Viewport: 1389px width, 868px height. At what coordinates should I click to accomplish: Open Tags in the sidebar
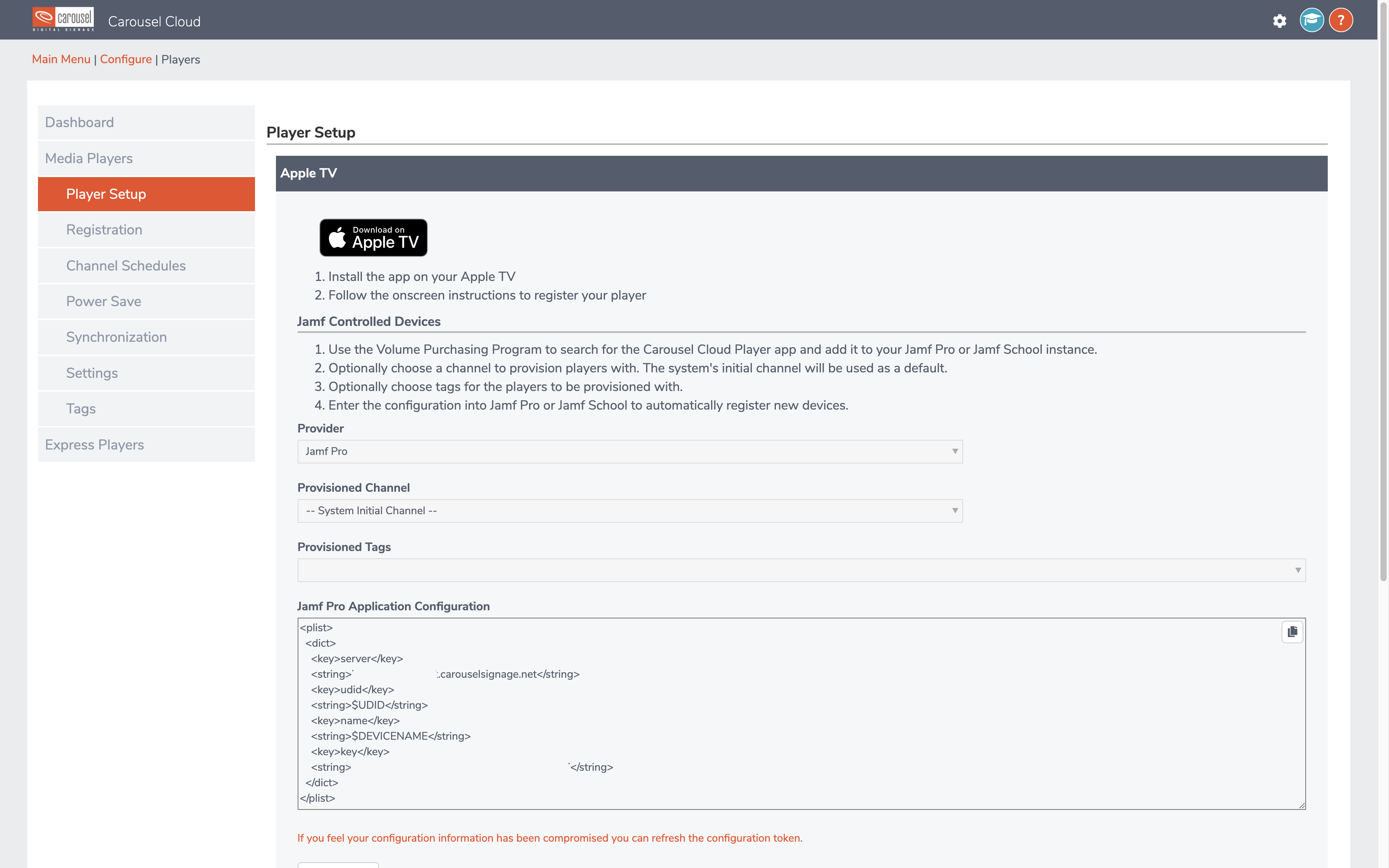[146, 409]
